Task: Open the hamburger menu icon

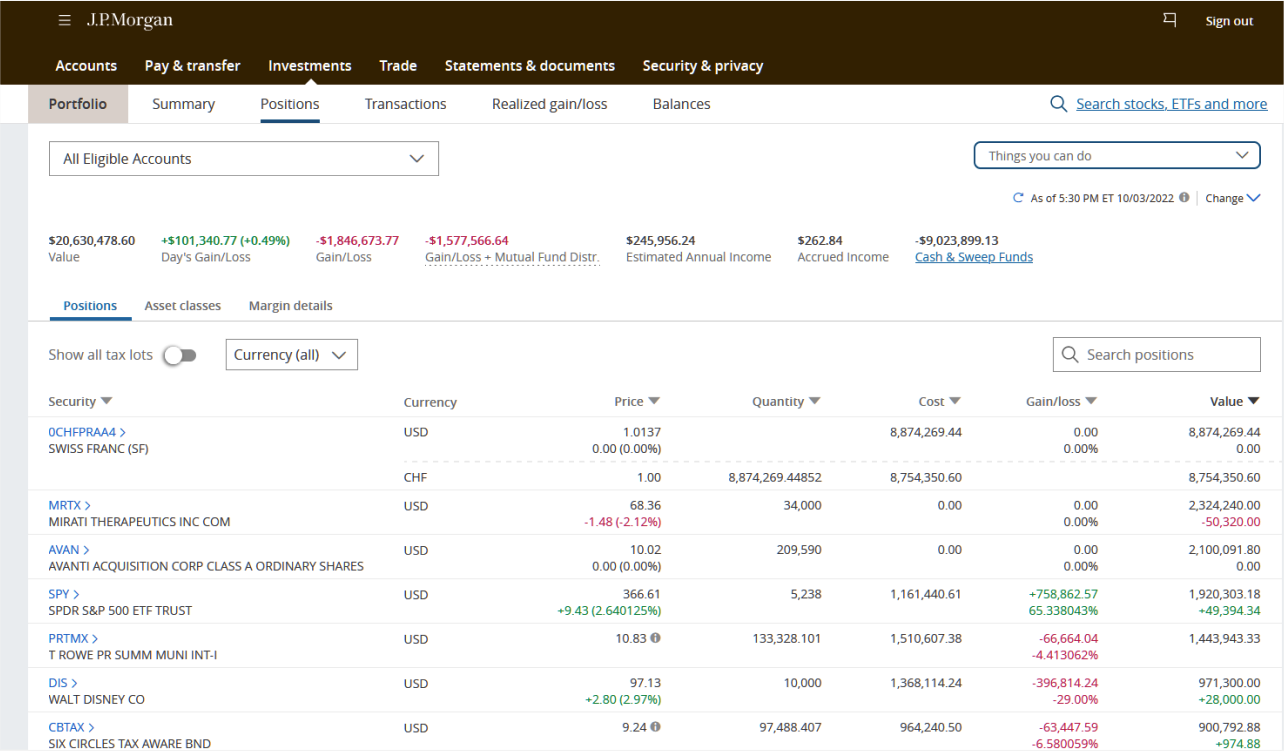Action: click(x=65, y=21)
